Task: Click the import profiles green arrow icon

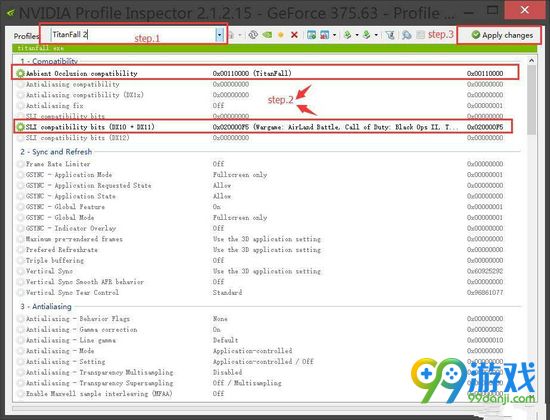Action: click(x=367, y=35)
